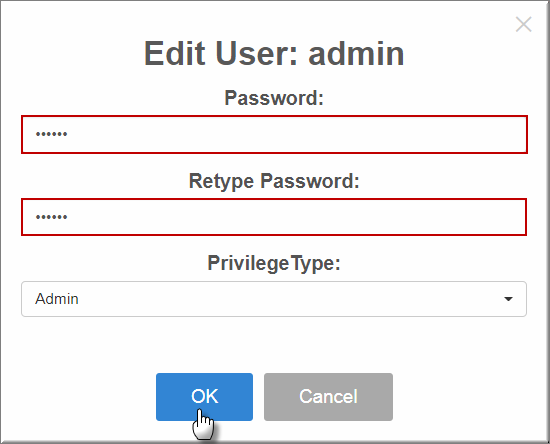550x444 pixels.
Task: Click the Password label
Action: (x=274, y=97)
